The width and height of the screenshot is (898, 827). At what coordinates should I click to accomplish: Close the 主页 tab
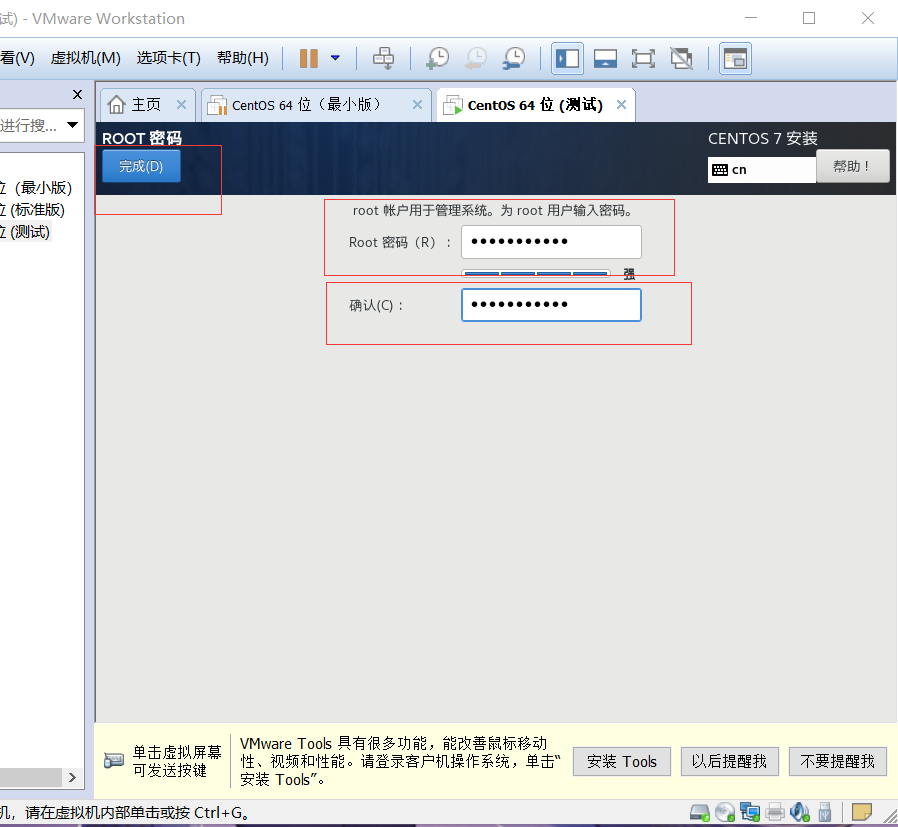click(x=182, y=105)
